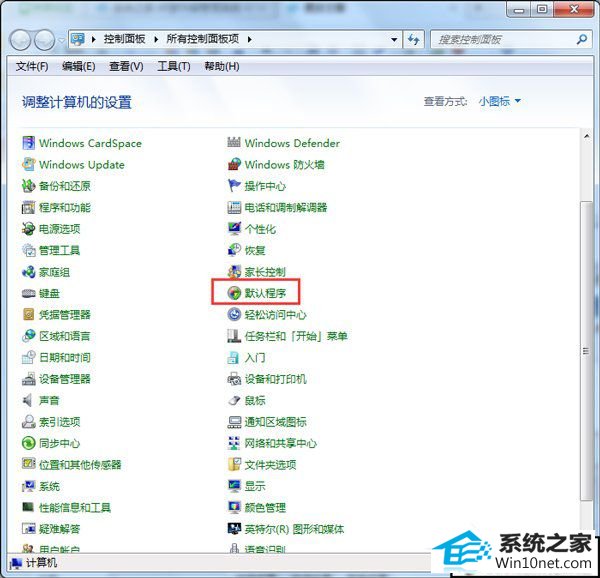Open the 电源选项 icon
Viewport: 600px width, 578px height.
pyautogui.click(x=29, y=229)
